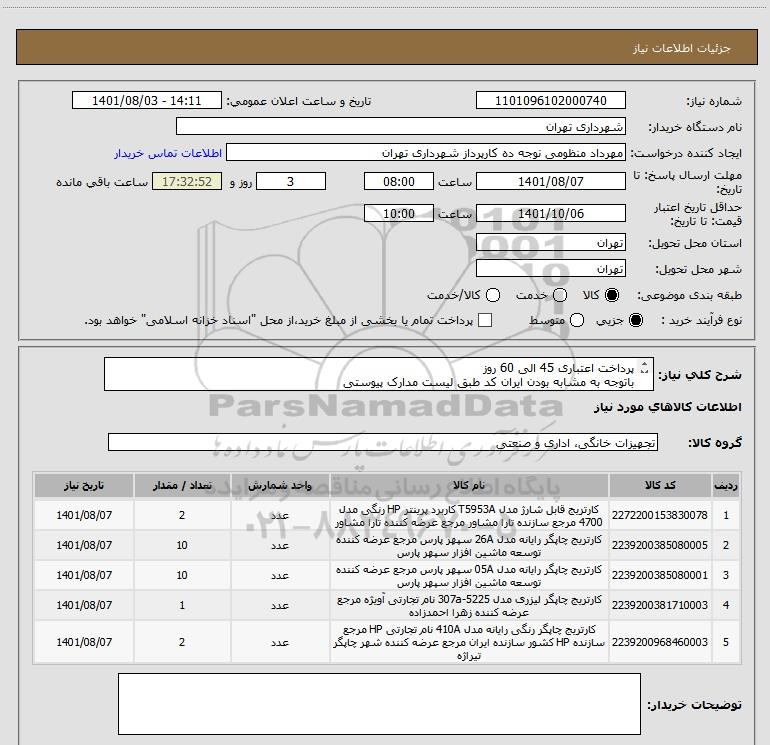Viewport: 770px width, 745px height.
Task: Click the کد کالا column header
Action: [x=660, y=485]
